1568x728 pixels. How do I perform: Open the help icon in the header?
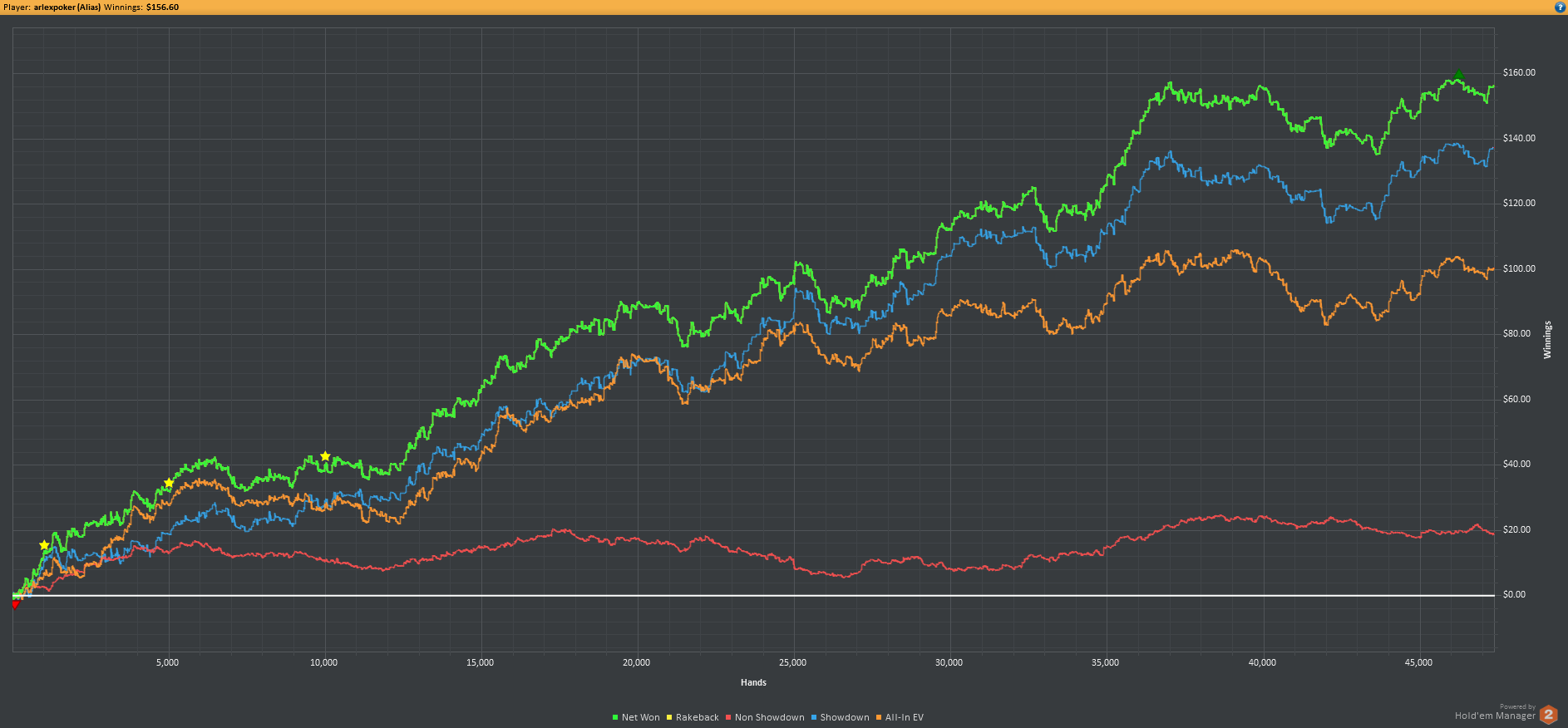1560,7
